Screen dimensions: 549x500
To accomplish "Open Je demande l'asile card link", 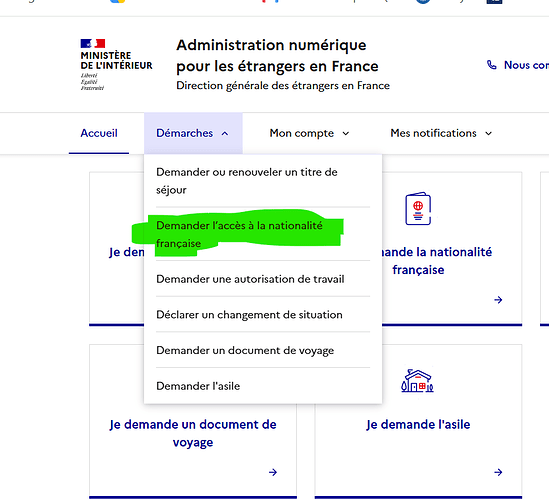I will pos(418,424).
